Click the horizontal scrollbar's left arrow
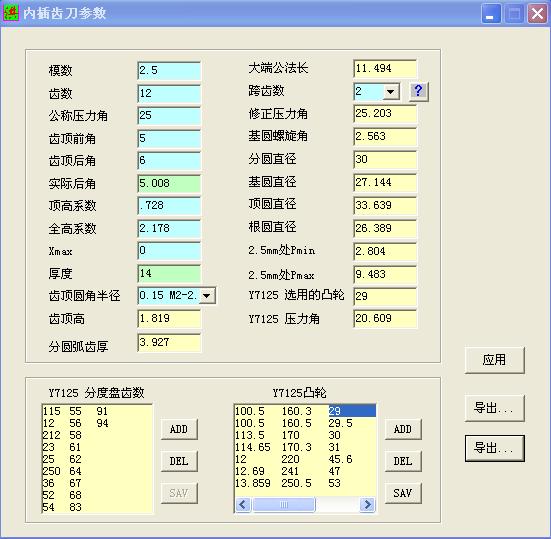This screenshot has width=551, height=539. pos(243,505)
